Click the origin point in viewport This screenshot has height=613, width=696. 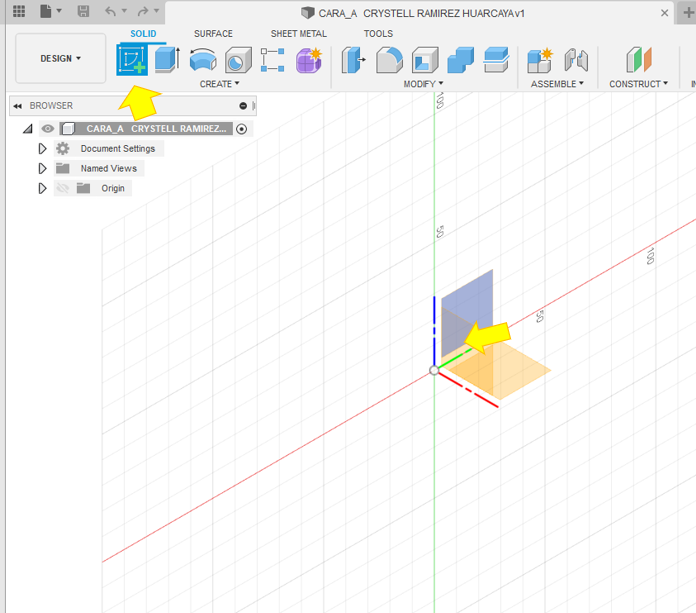coord(434,371)
